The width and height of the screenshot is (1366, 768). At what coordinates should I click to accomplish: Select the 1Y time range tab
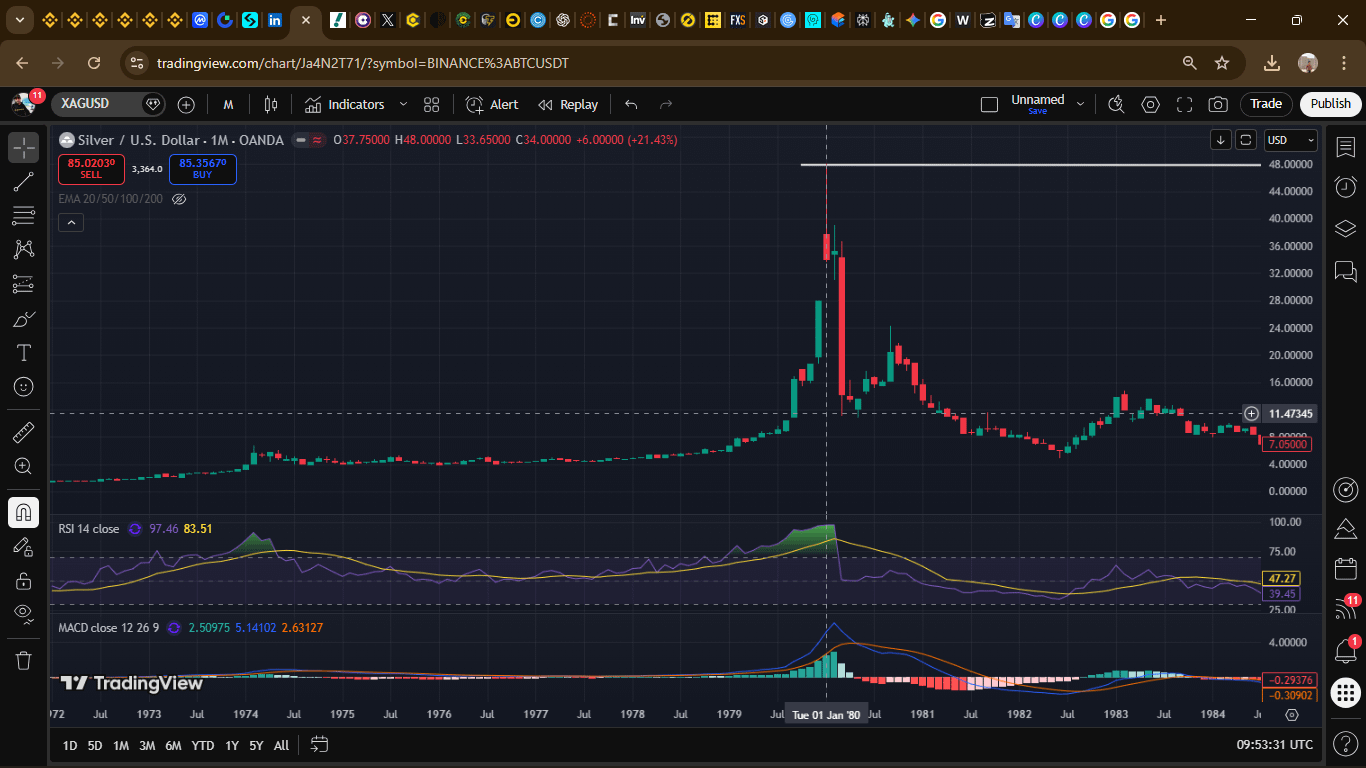(232, 745)
